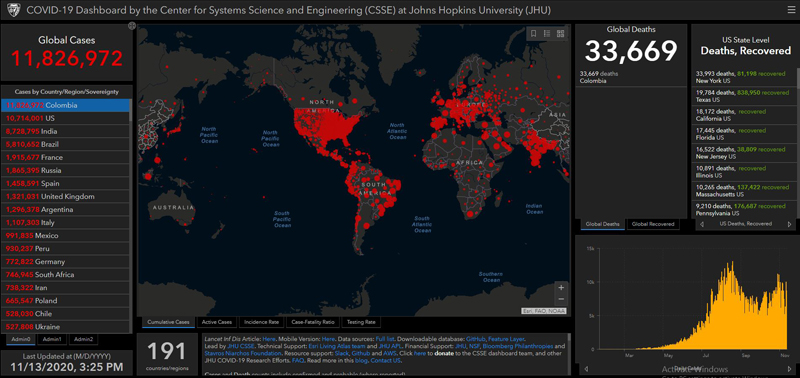
Task: Go to next US state level panel
Action: 789,224
